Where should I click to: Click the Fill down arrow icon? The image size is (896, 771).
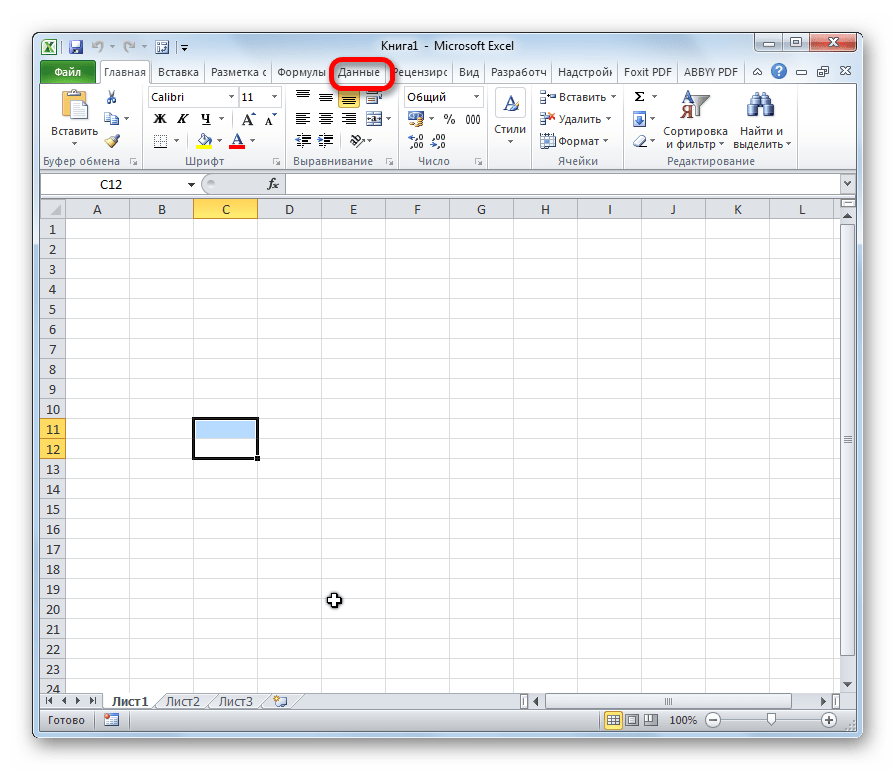pyautogui.click(x=639, y=119)
